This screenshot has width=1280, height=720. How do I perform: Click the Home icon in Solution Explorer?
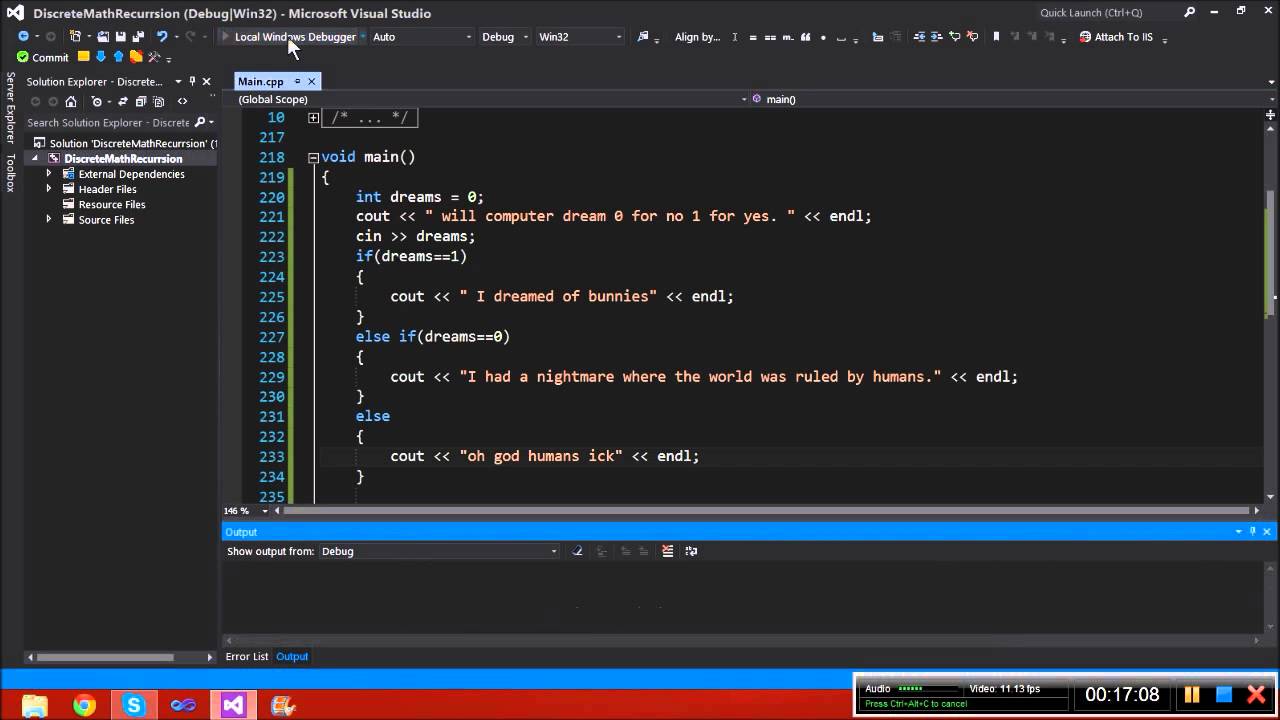[x=71, y=101]
